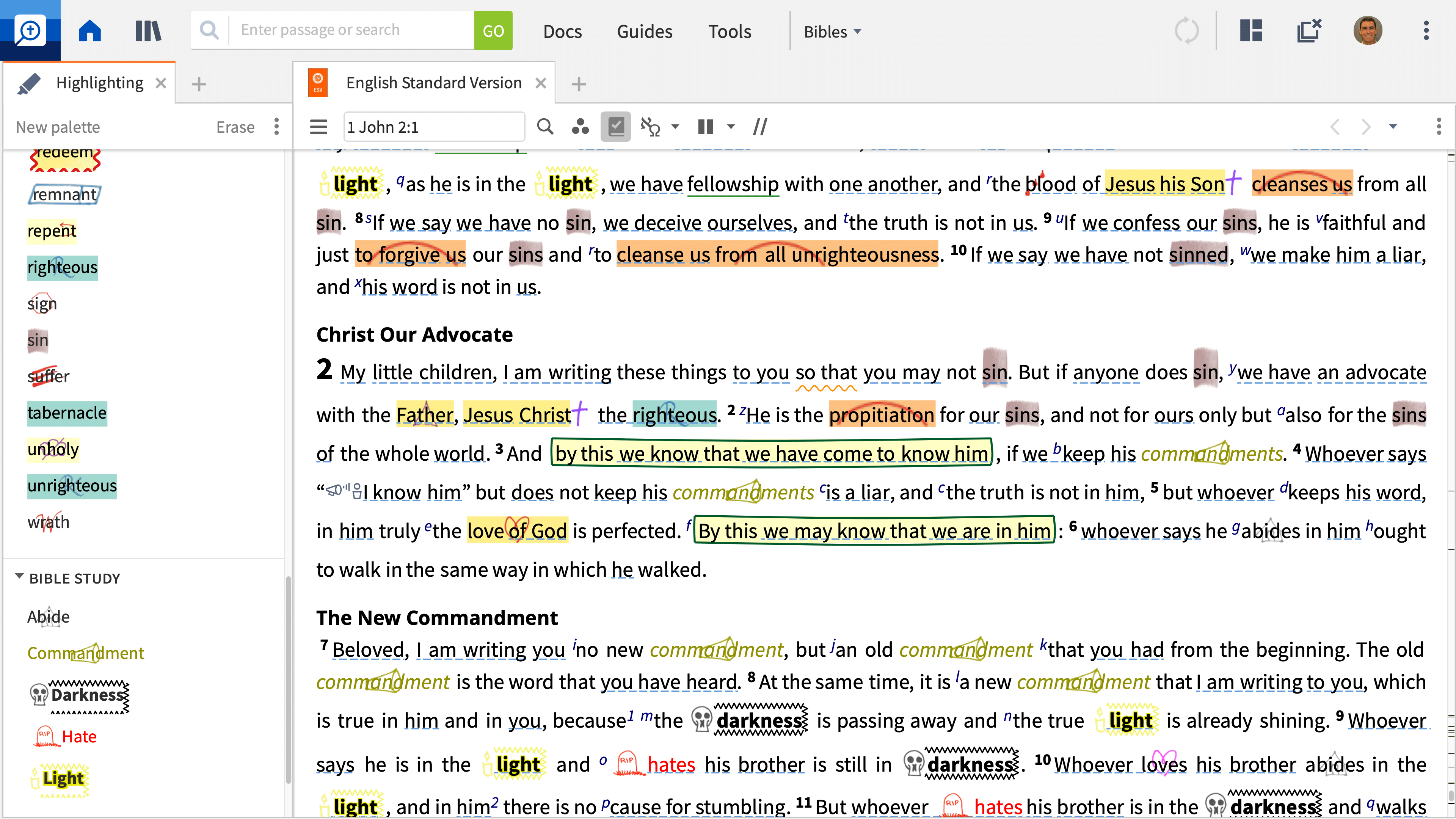Screen dimensions: 1456x819
Task: Click the Christ Our Advocate heading
Action: click(x=414, y=334)
